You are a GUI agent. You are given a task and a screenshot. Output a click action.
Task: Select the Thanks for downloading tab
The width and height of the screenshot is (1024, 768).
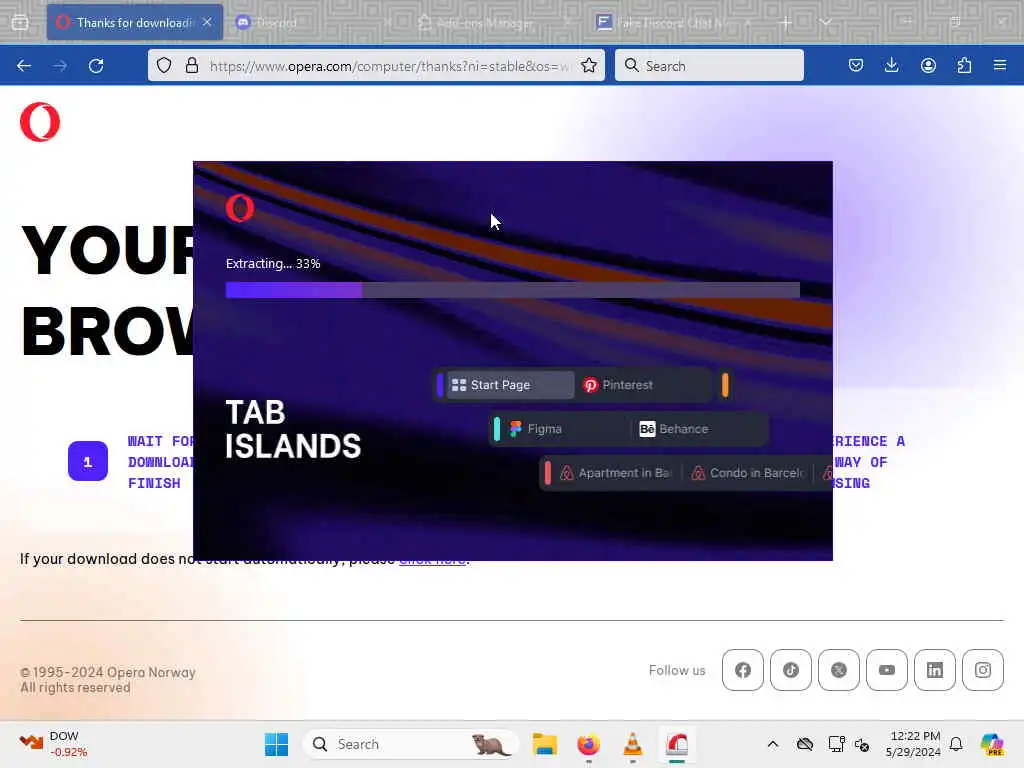point(135,22)
